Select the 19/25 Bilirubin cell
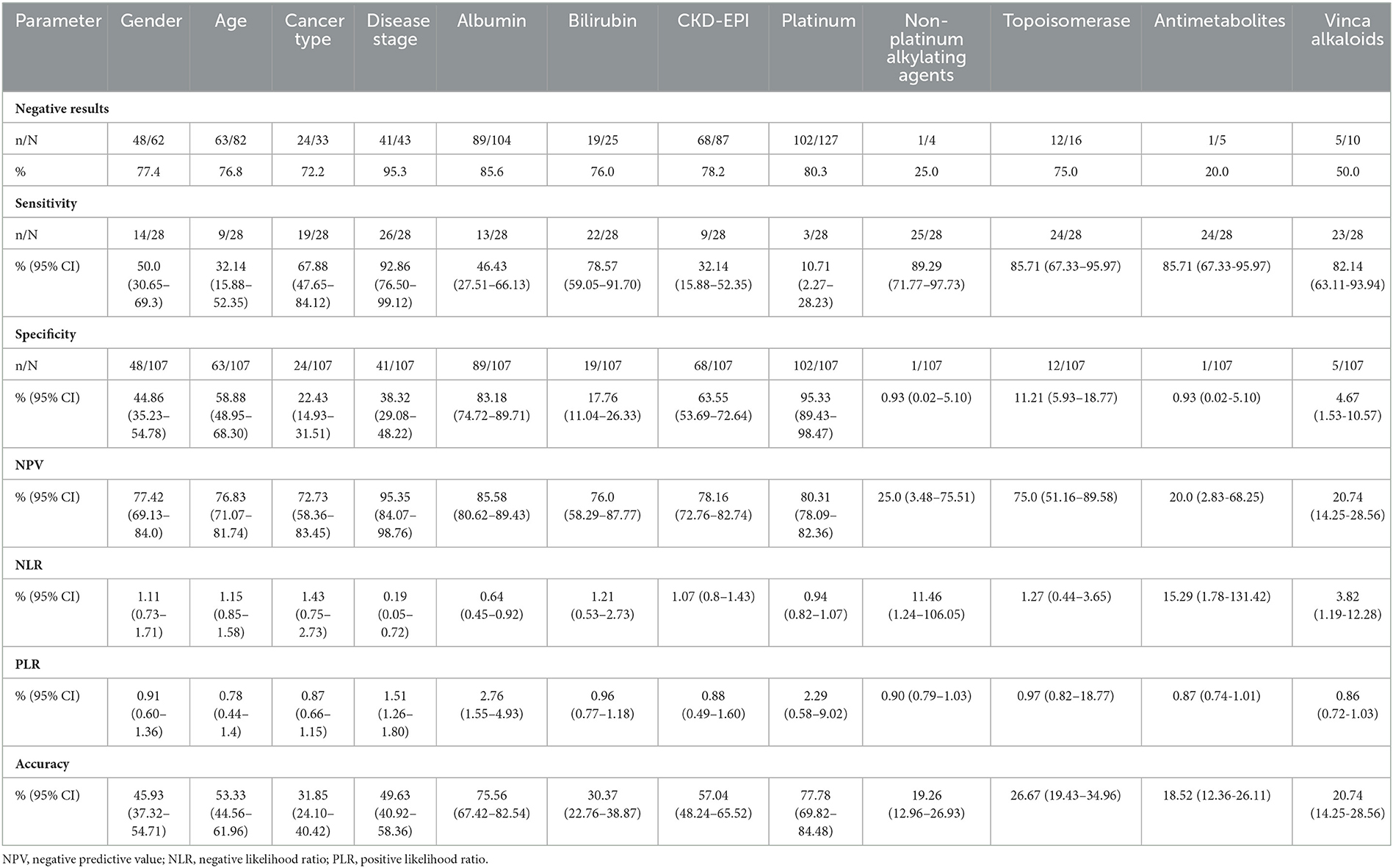Screen dimensions: 1393x868 click(602, 140)
